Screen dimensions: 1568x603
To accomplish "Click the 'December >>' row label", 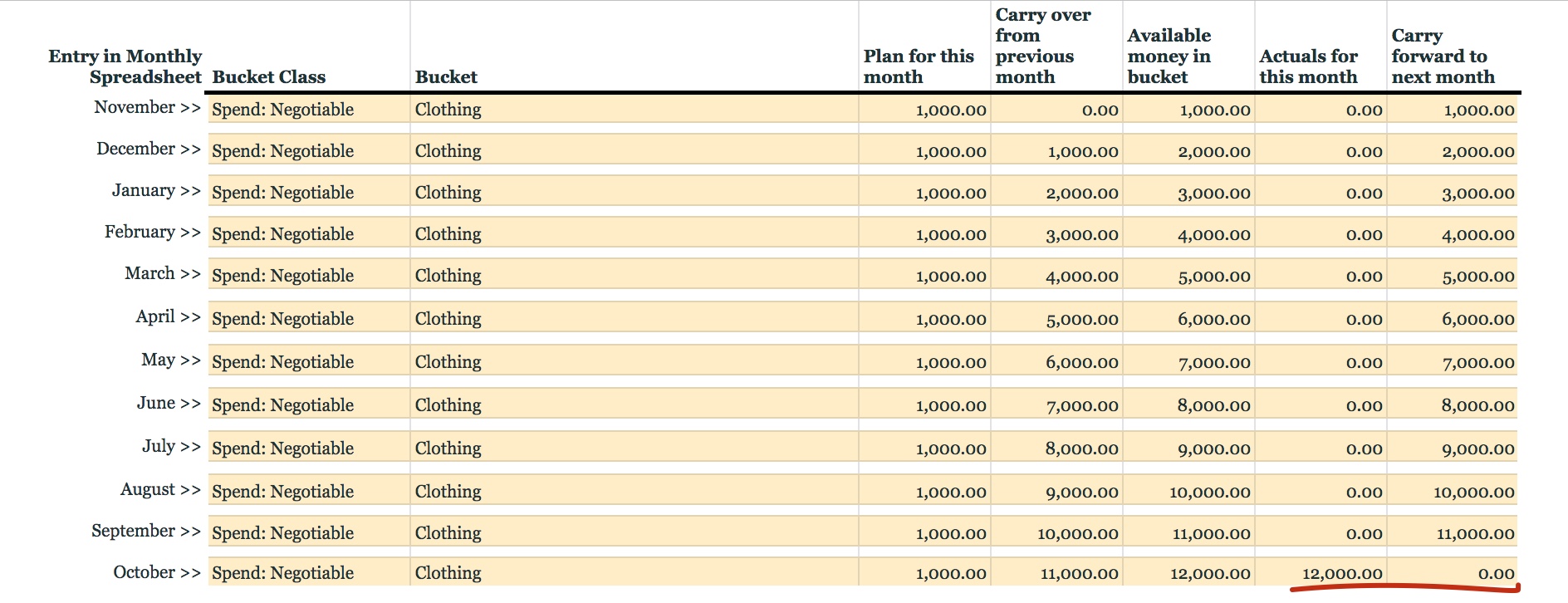I will tap(149, 149).
